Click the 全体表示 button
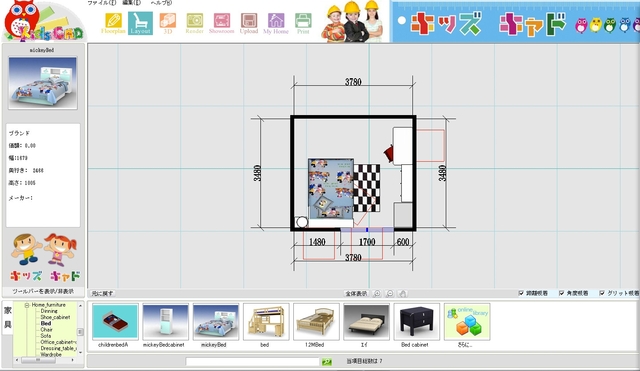 click(356, 293)
